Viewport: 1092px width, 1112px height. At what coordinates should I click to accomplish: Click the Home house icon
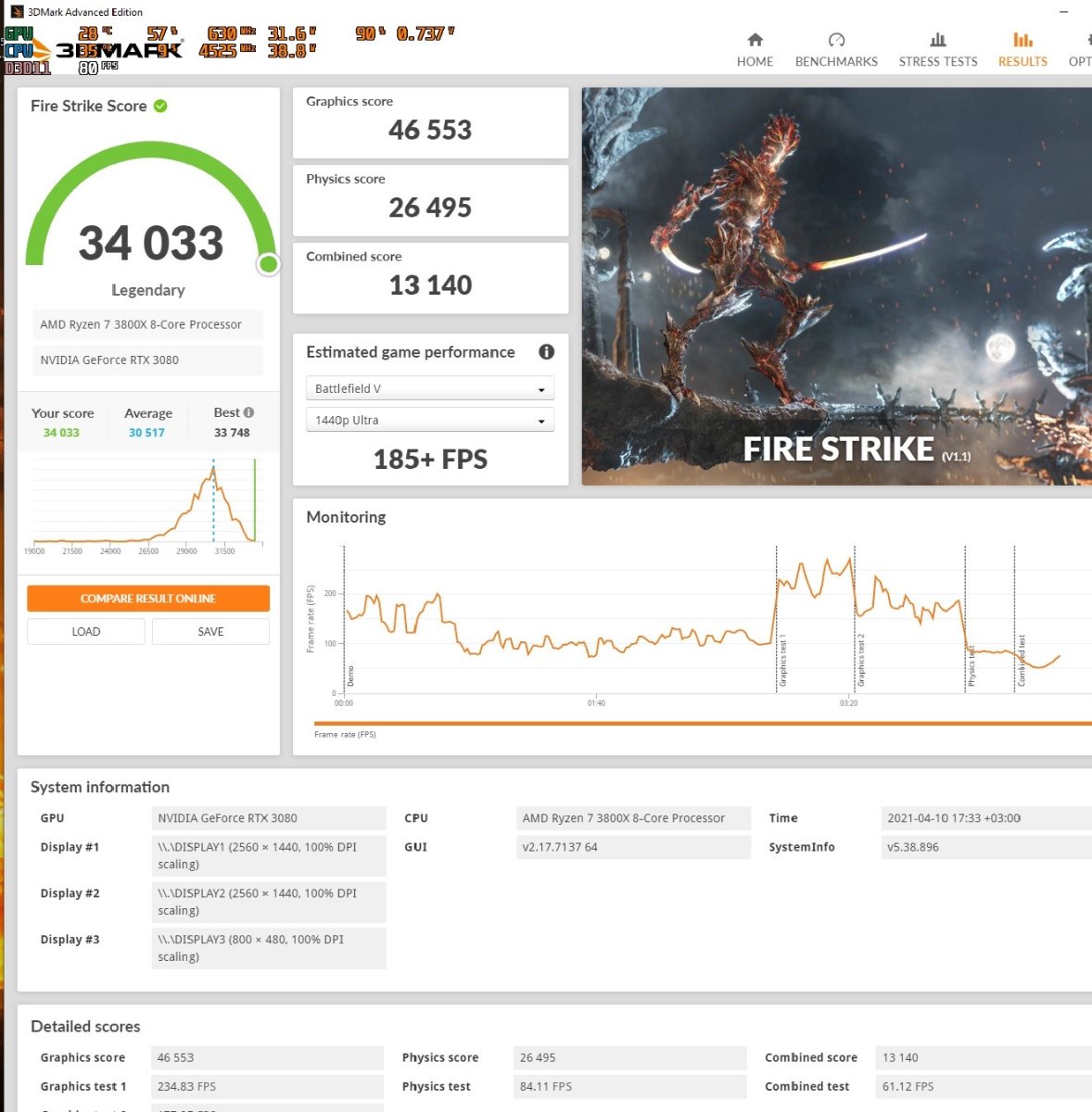tap(756, 40)
